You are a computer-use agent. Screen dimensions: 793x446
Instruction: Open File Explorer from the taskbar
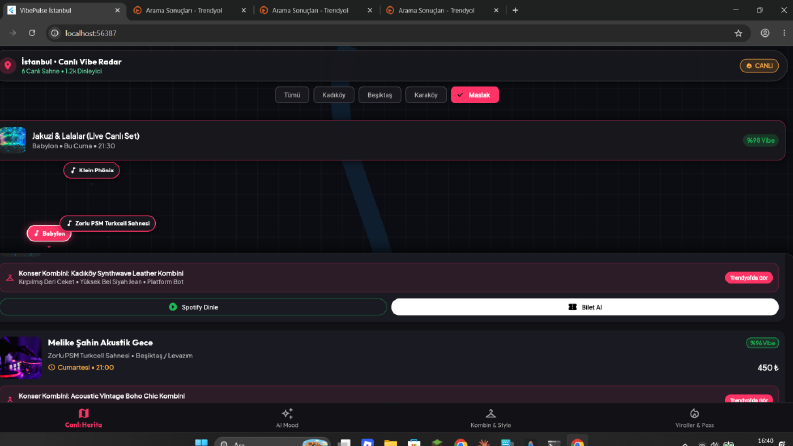(390, 443)
